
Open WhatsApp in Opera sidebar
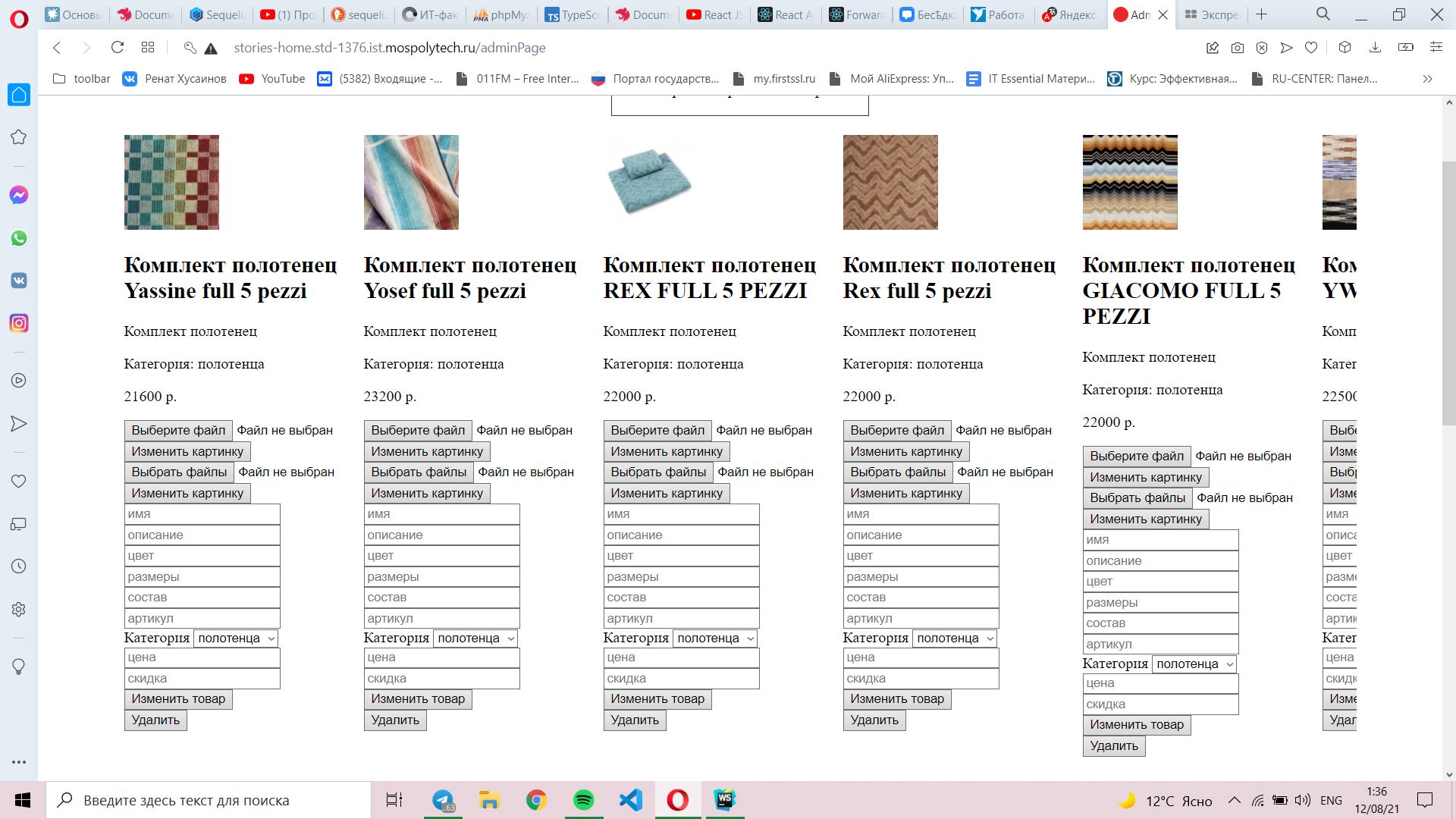coord(19,238)
